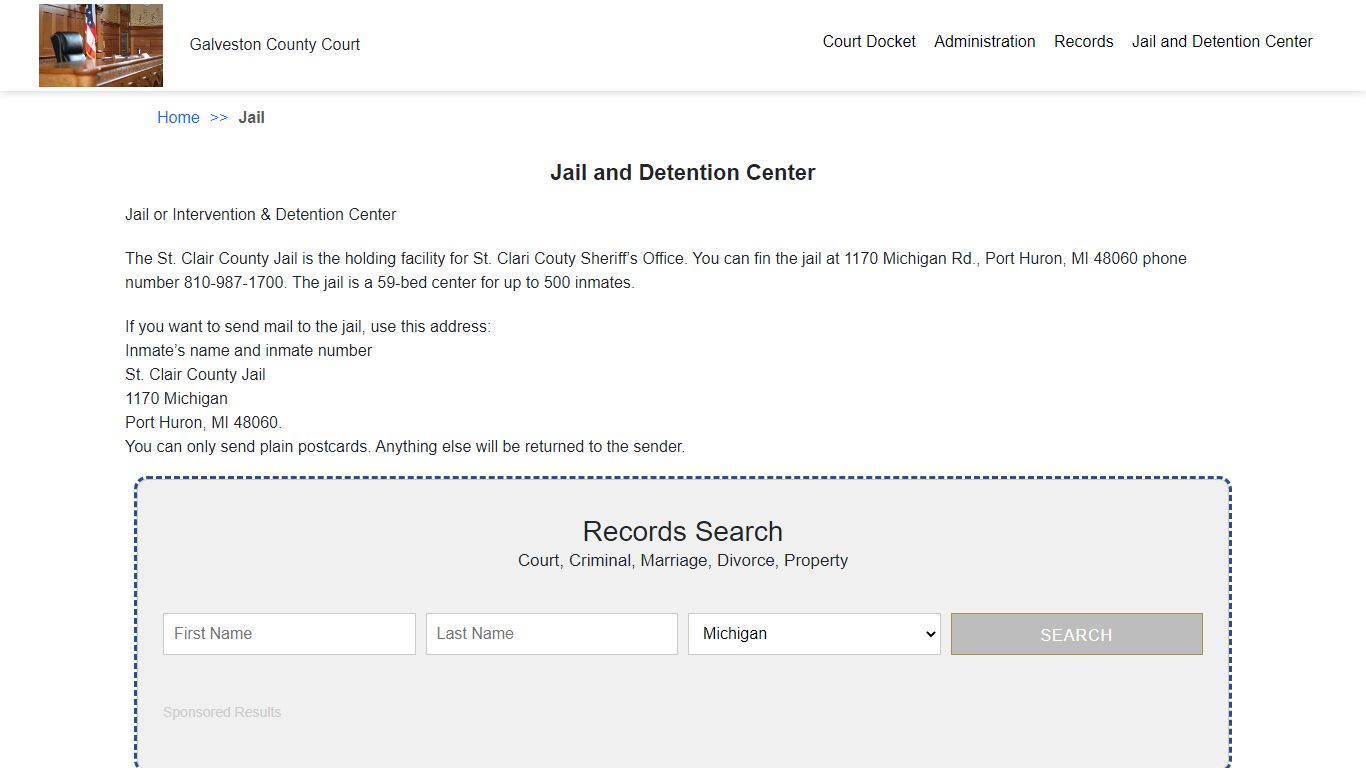Click the Jail or Intervention & Detention Center line
Image resolution: width=1366 pixels, height=768 pixels.
pyautogui.click(x=260, y=214)
